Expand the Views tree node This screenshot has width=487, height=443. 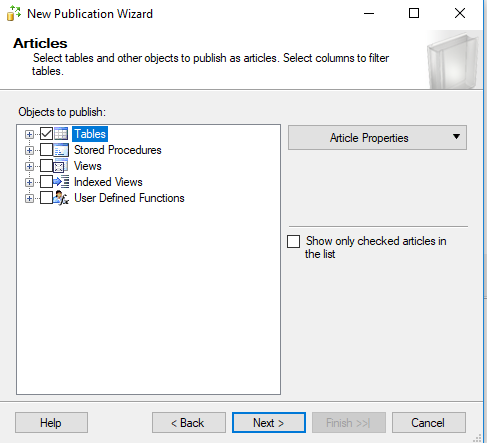[29, 166]
